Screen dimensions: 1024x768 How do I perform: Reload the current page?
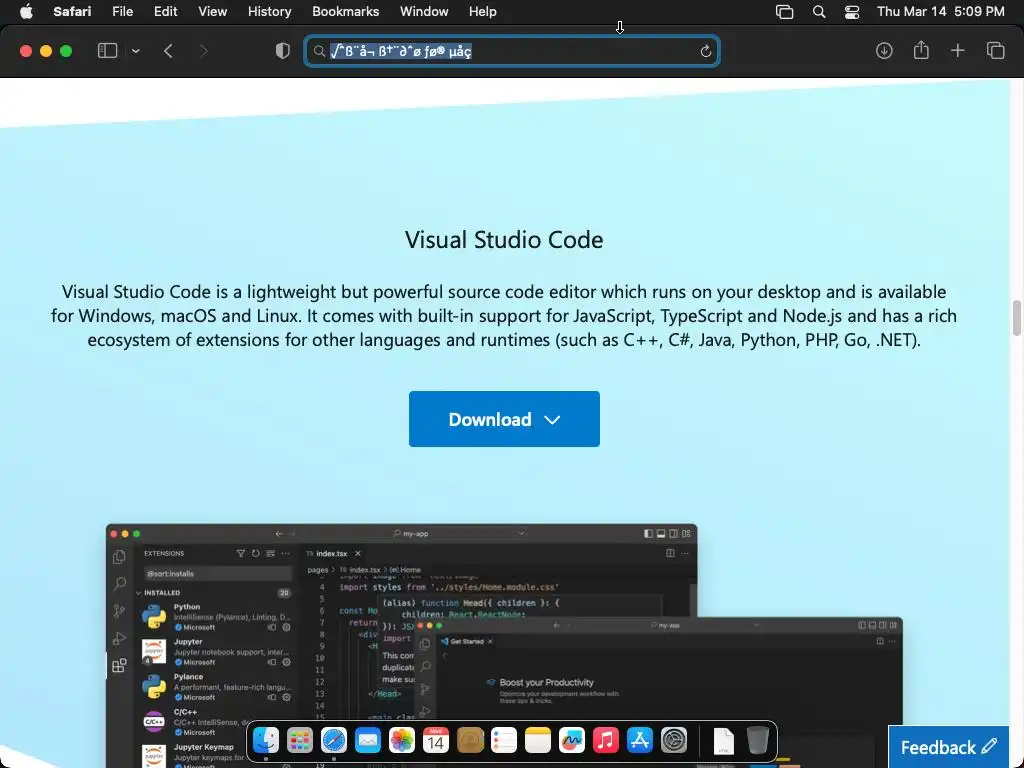pos(705,51)
